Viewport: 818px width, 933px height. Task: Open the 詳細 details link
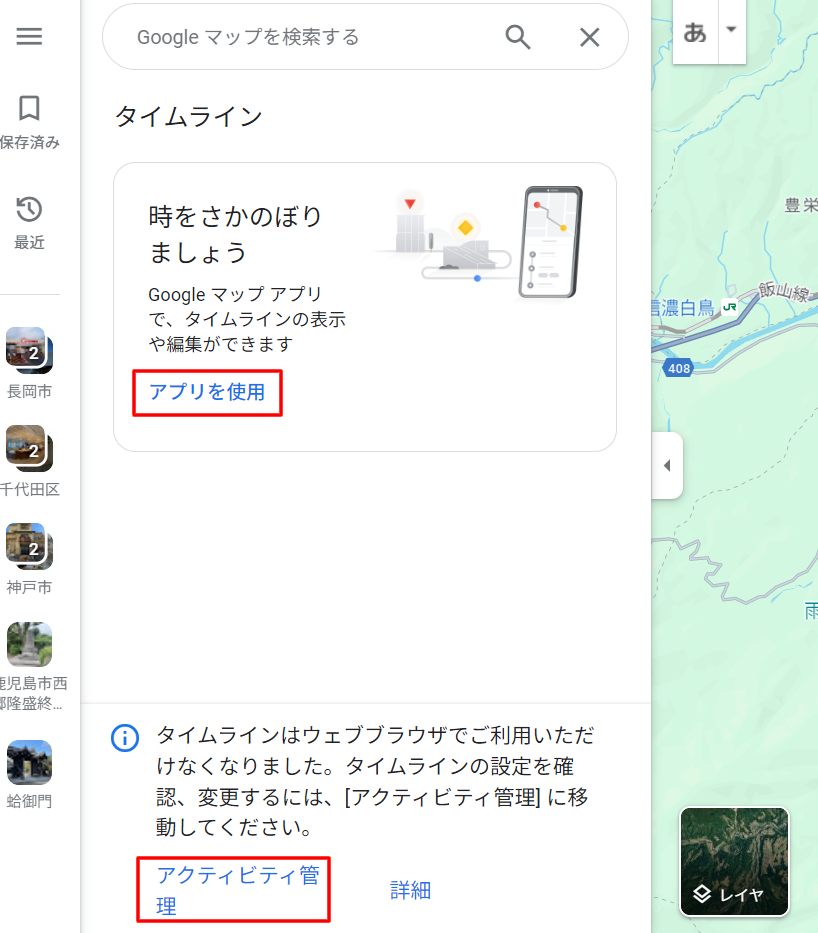[x=410, y=890]
